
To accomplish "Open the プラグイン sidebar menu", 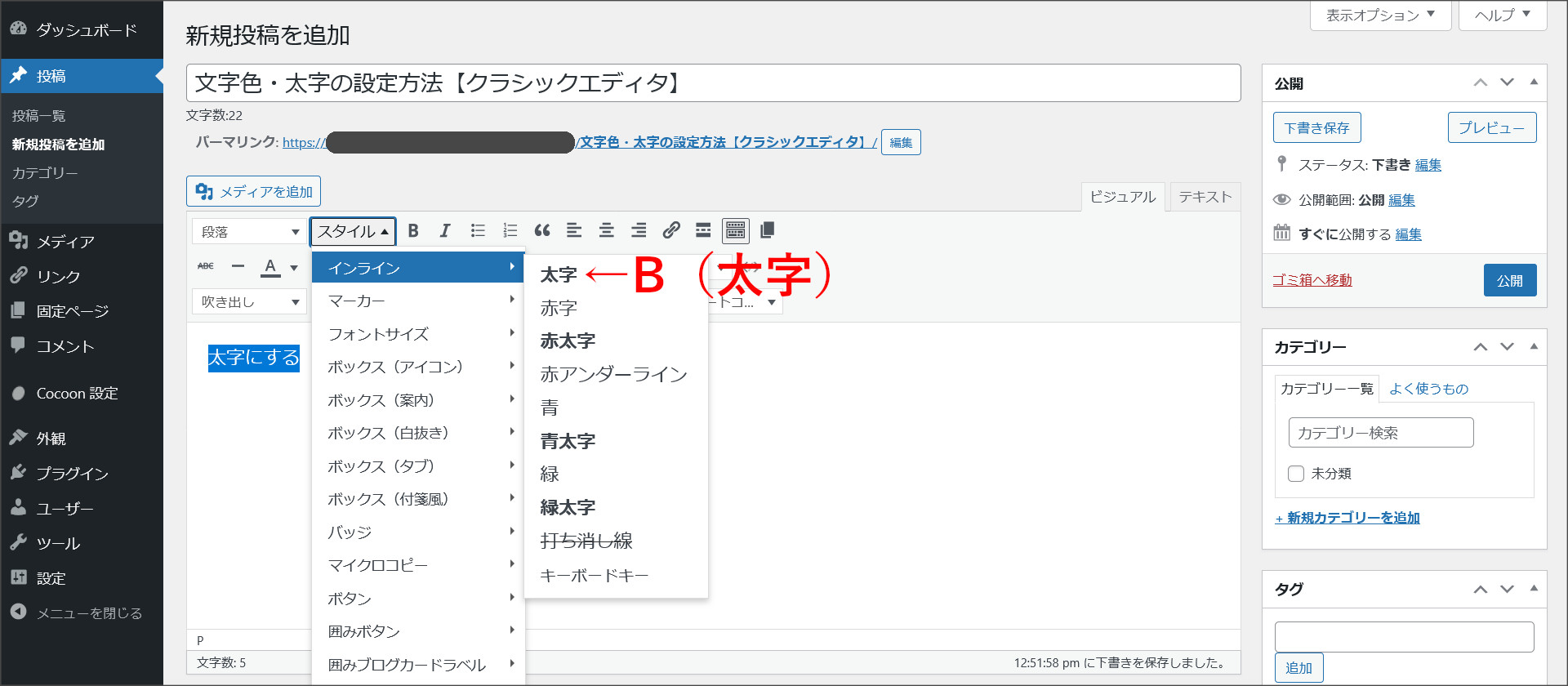I will pyautogui.click(x=82, y=474).
